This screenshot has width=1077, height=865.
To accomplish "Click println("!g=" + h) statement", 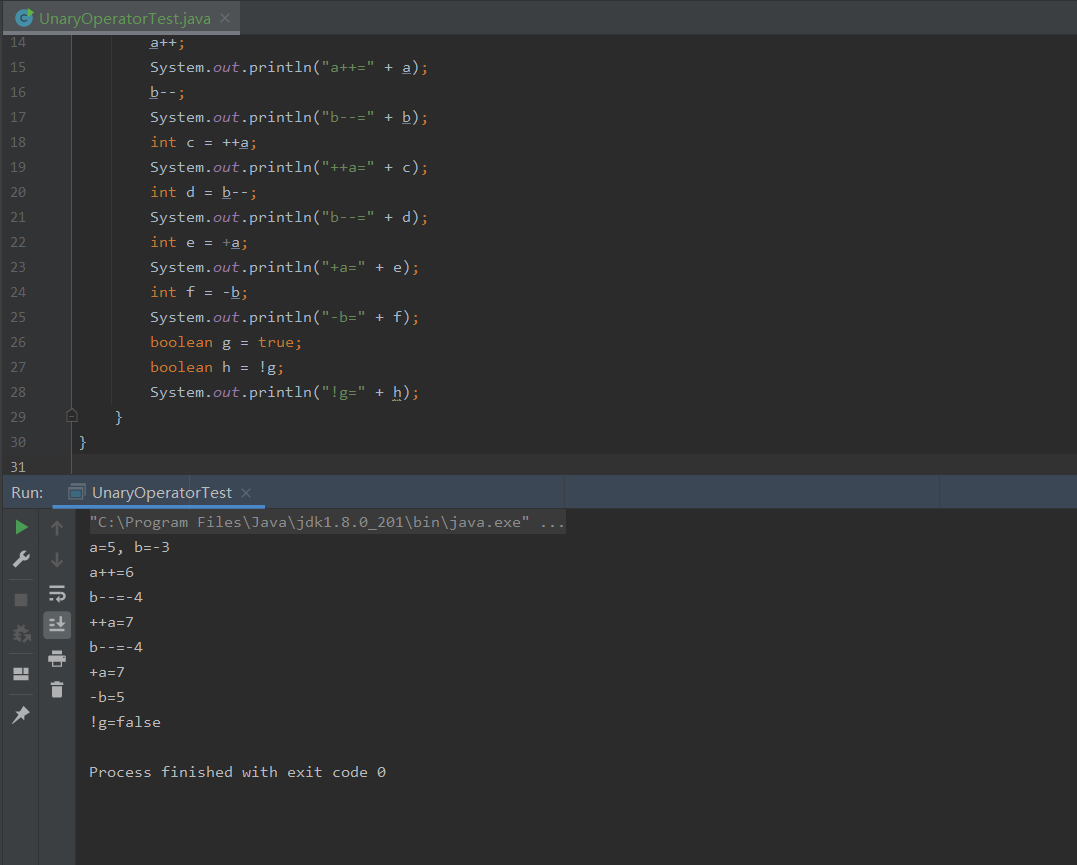I will coord(284,392).
